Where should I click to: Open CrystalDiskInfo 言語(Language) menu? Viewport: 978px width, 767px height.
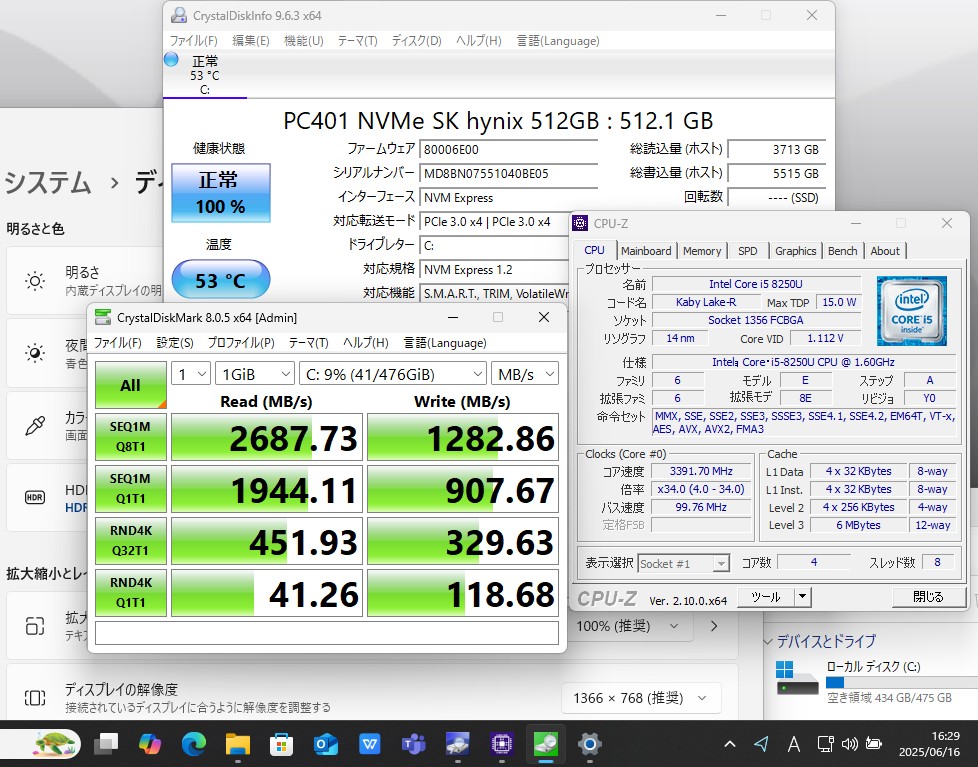[x=558, y=41]
